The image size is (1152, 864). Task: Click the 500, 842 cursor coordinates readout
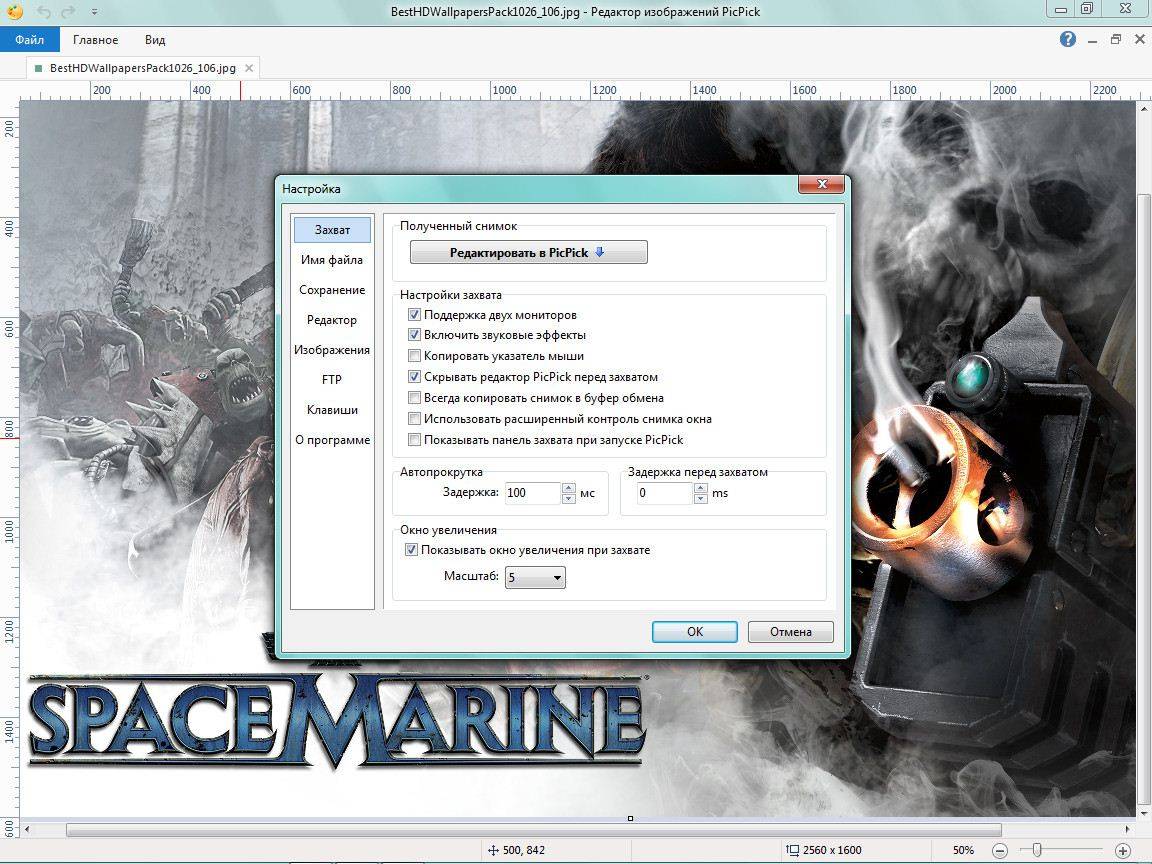(524, 850)
